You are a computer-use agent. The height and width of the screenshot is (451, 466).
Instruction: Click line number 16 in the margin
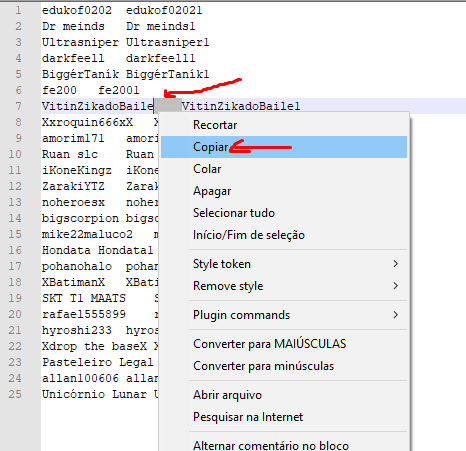pyautogui.click(x=15, y=250)
